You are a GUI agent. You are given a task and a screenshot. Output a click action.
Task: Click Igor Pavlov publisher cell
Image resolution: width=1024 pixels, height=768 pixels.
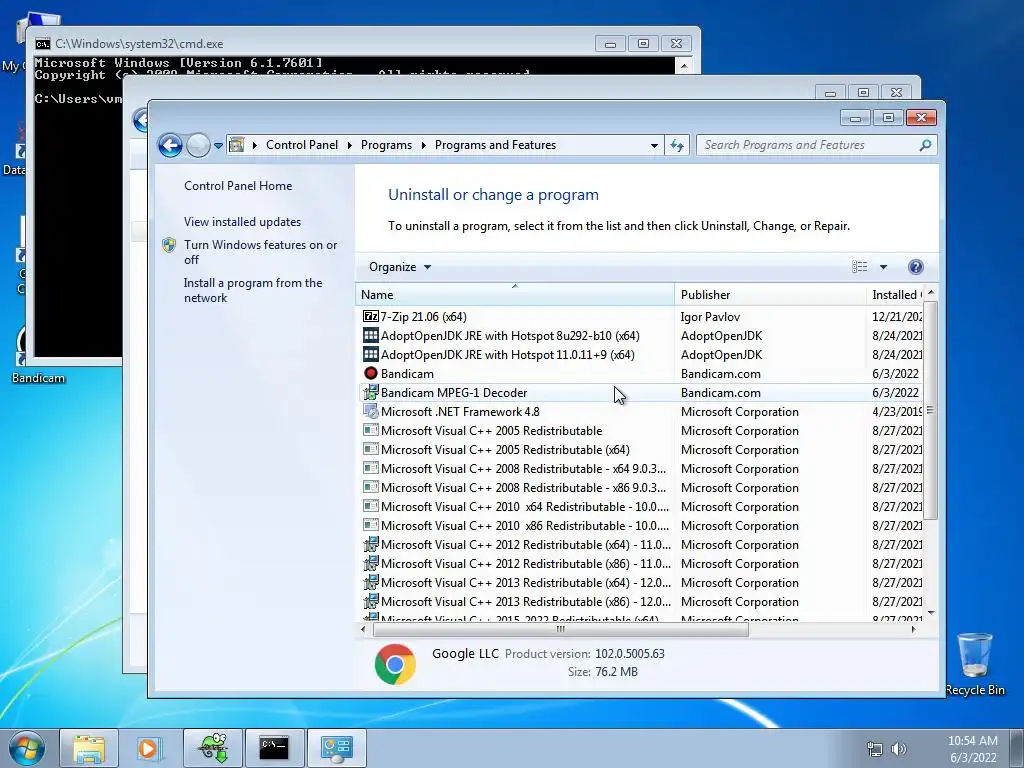(x=710, y=317)
